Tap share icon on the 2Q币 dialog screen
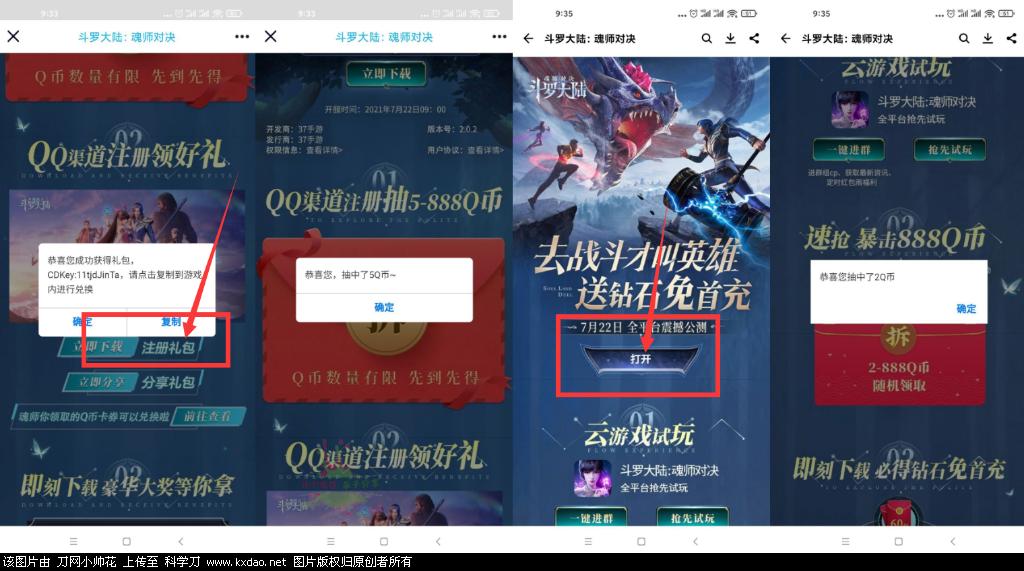The width and height of the screenshot is (1024, 571). (1012, 39)
